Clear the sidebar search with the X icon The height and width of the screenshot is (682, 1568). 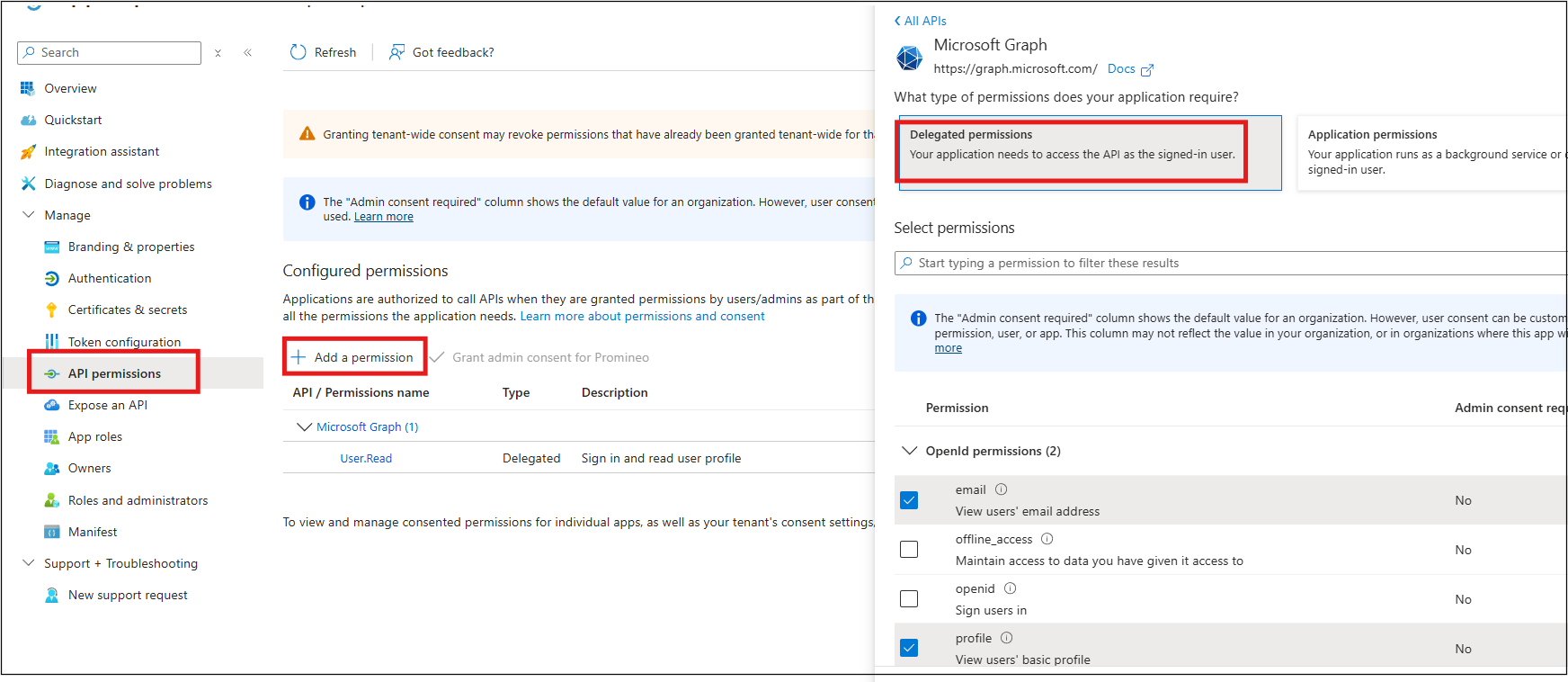(x=218, y=53)
